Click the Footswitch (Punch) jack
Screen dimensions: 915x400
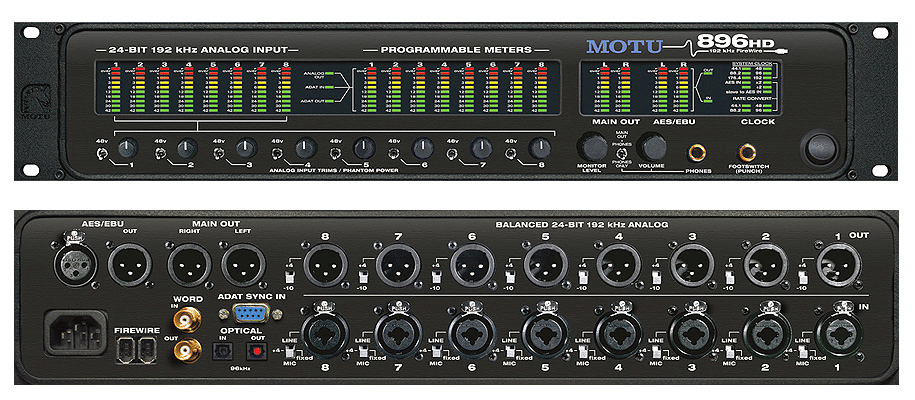coord(746,153)
